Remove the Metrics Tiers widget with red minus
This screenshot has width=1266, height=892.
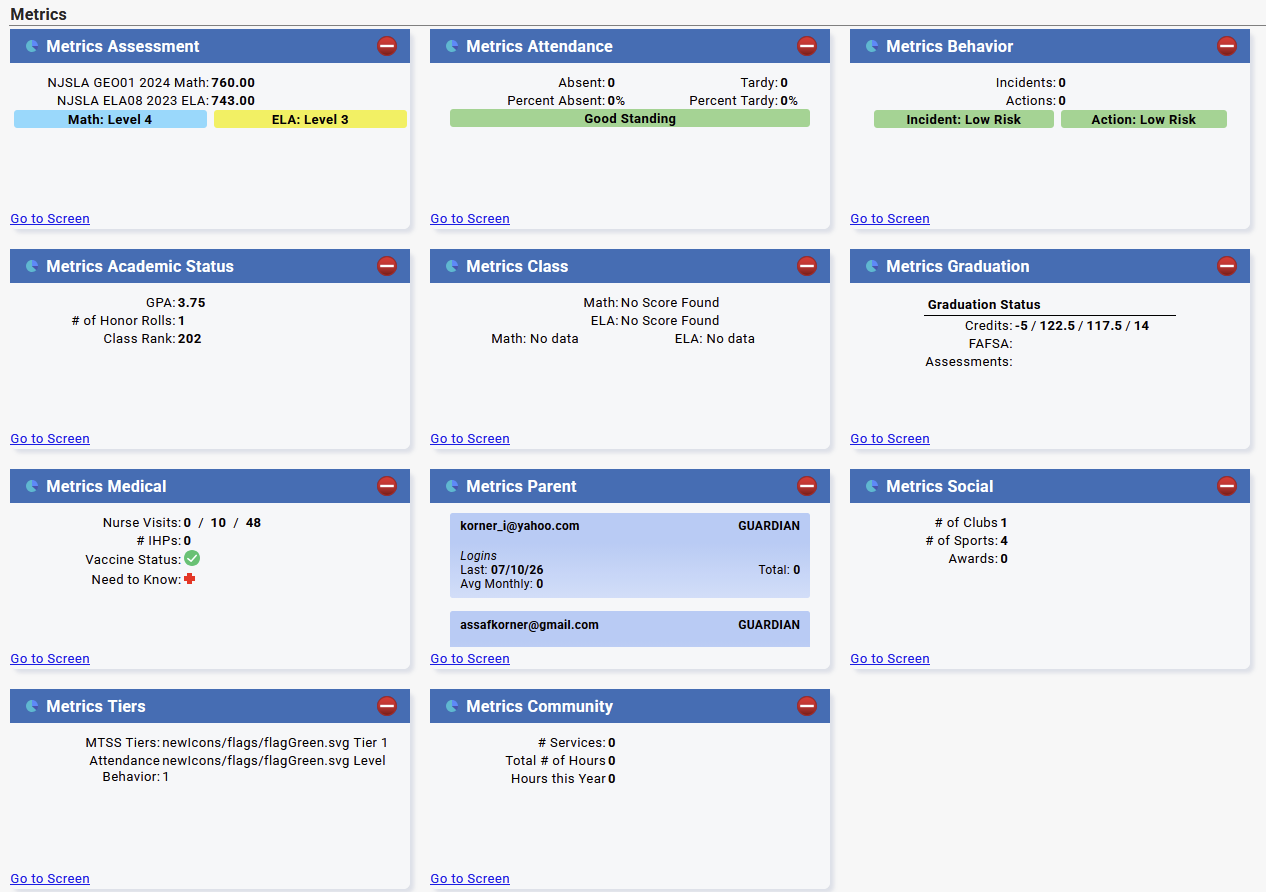point(387,706)
